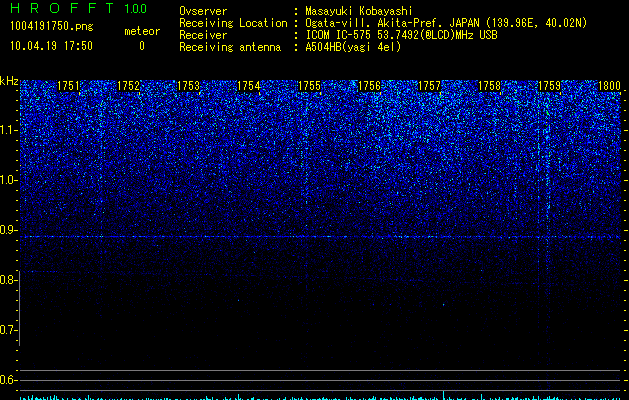
Task: Click the ICOM IC-575 receiver text
Action: pyautogui.click(x=401, y=35)
